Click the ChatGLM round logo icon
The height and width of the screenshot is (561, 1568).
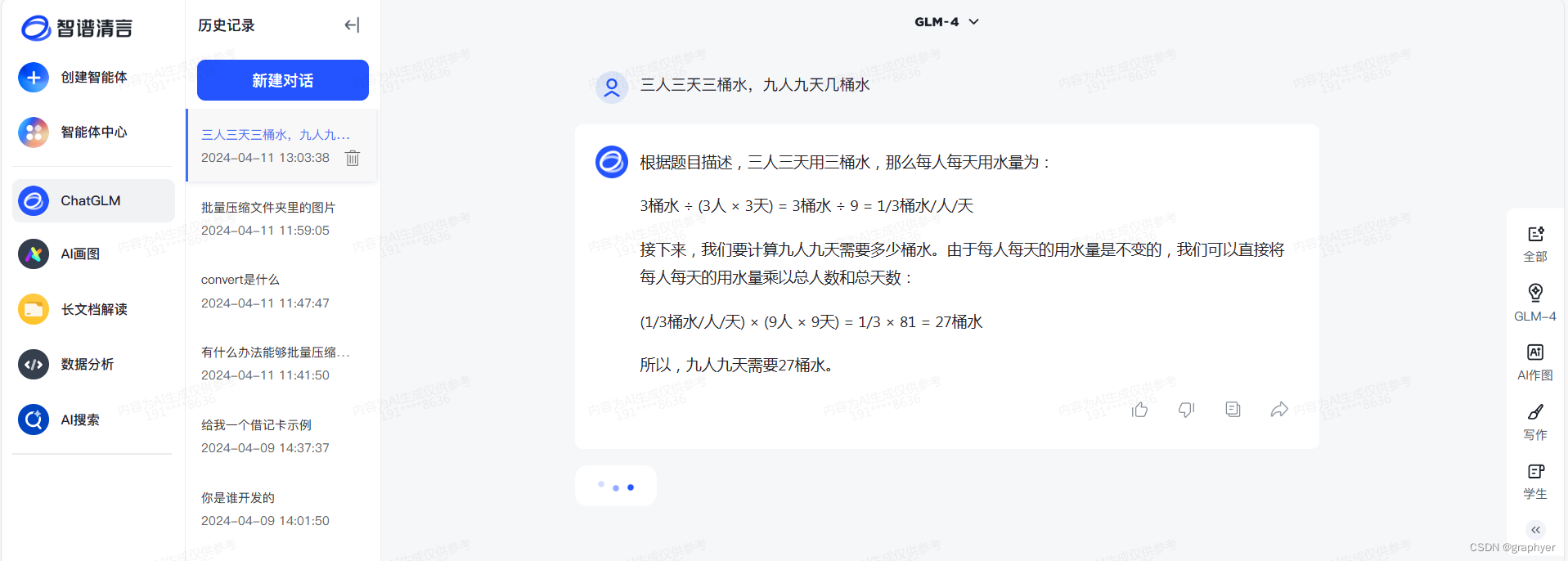34,200
